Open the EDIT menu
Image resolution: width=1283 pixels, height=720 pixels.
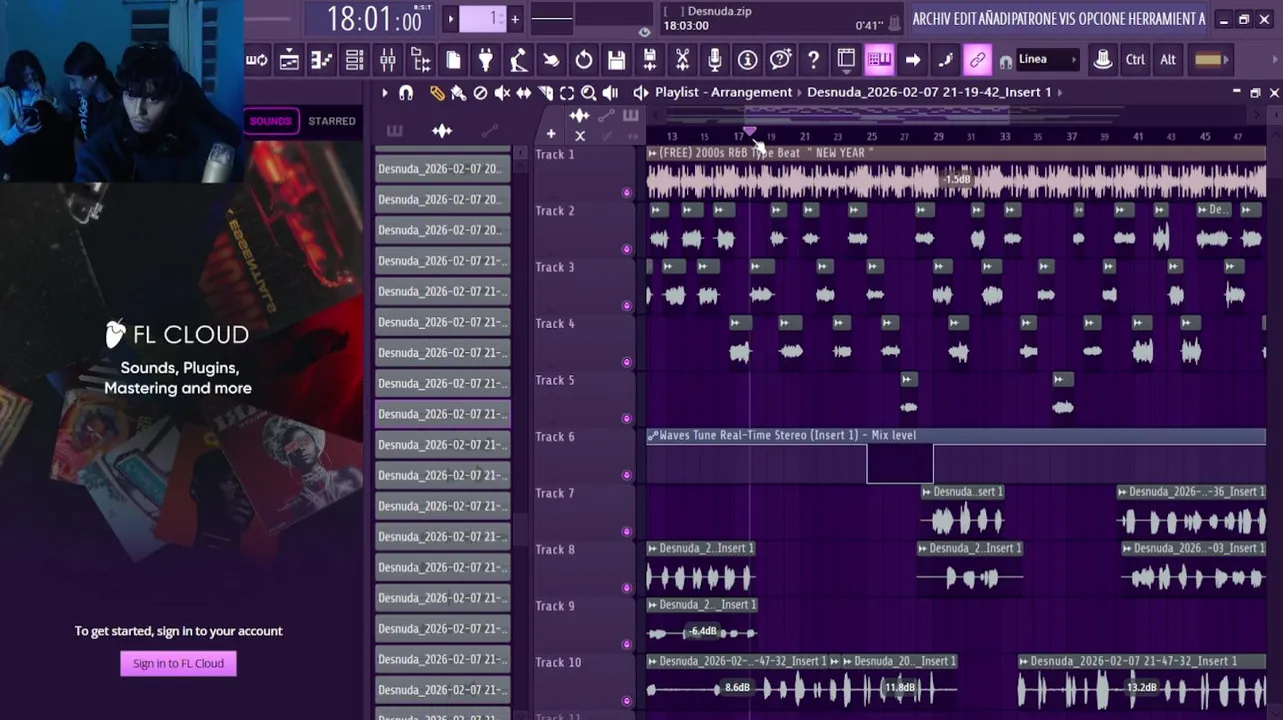pos(966,19)
